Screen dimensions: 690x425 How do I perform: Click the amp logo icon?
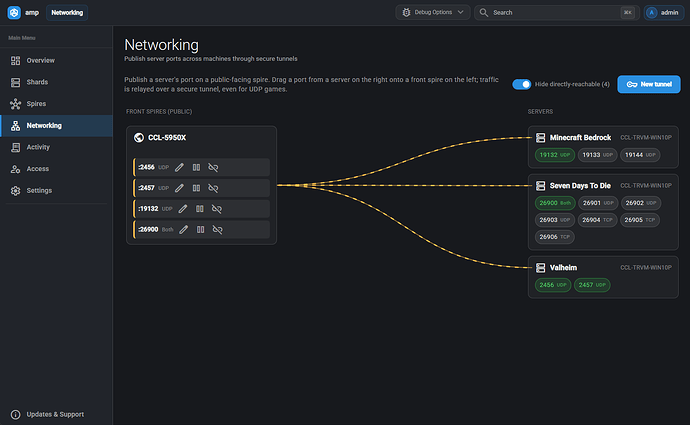14,12
